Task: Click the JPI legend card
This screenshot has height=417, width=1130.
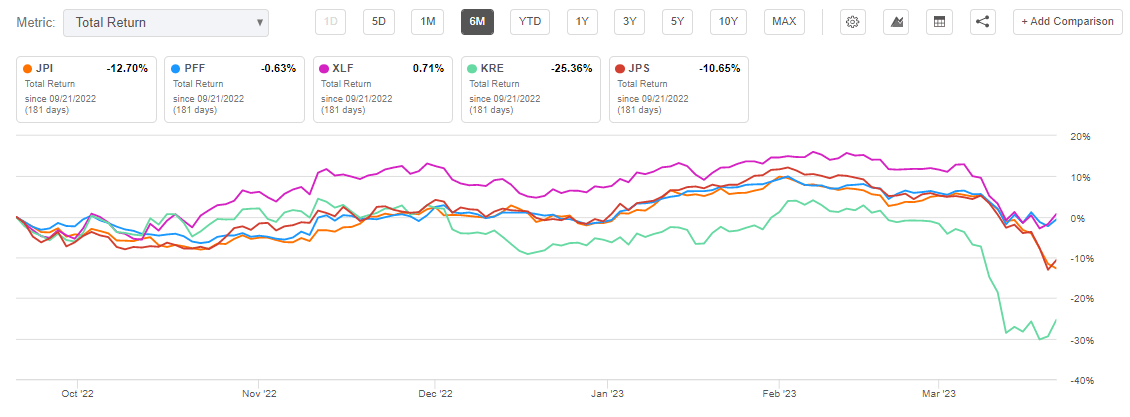Action: 86,89
